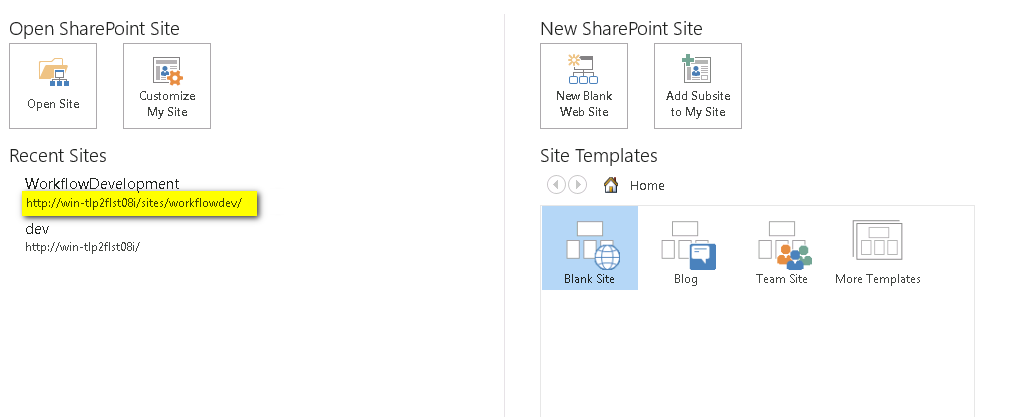Go back with the left arrow button
1022x417 pixels.
click(x=555, y=185)
